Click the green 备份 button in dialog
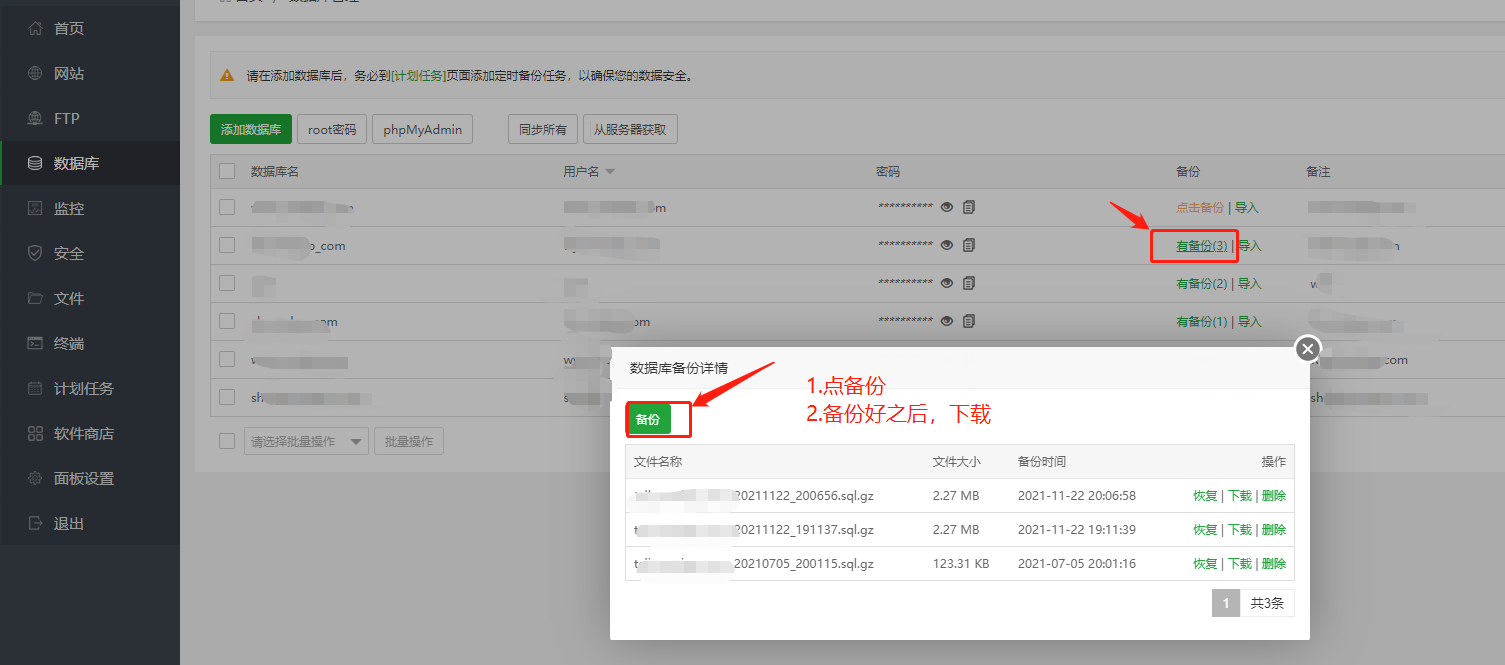The width and height of the screenshot is (1505, 665). [648, 420]
